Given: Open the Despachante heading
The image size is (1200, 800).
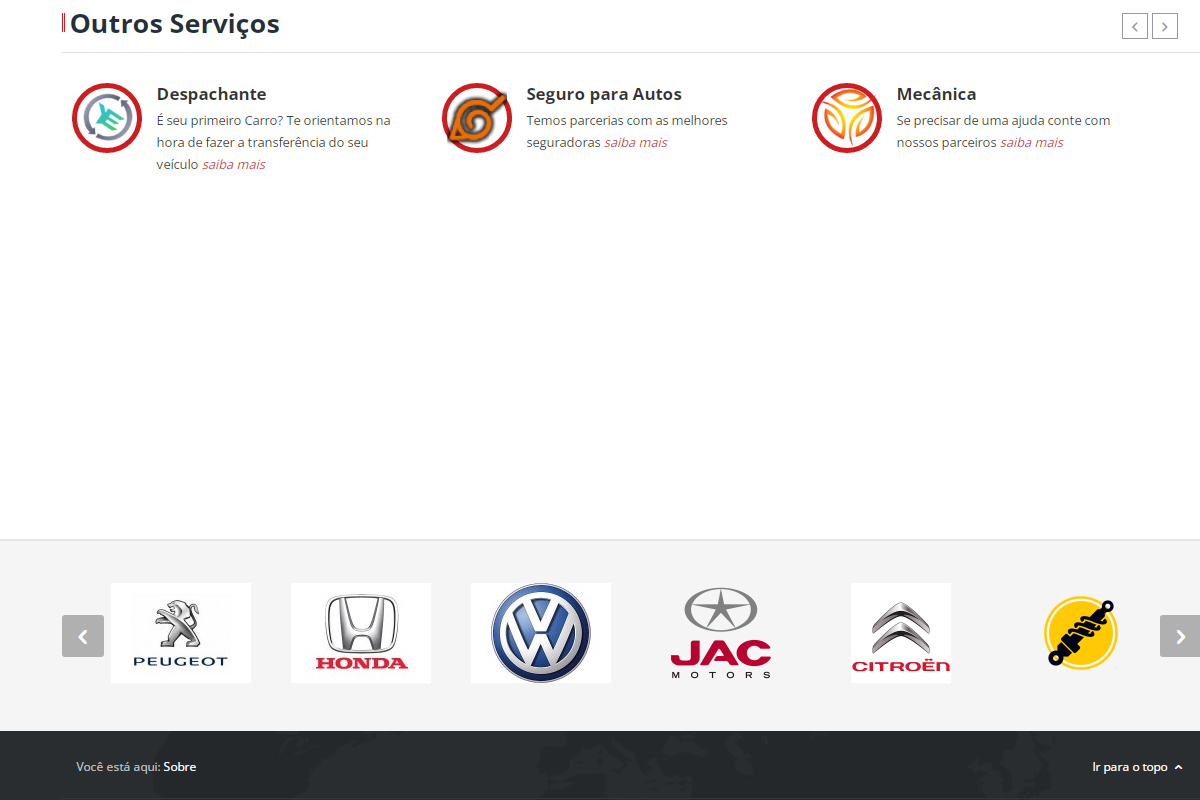Looking at the screenshot, I should click(211, 94).
